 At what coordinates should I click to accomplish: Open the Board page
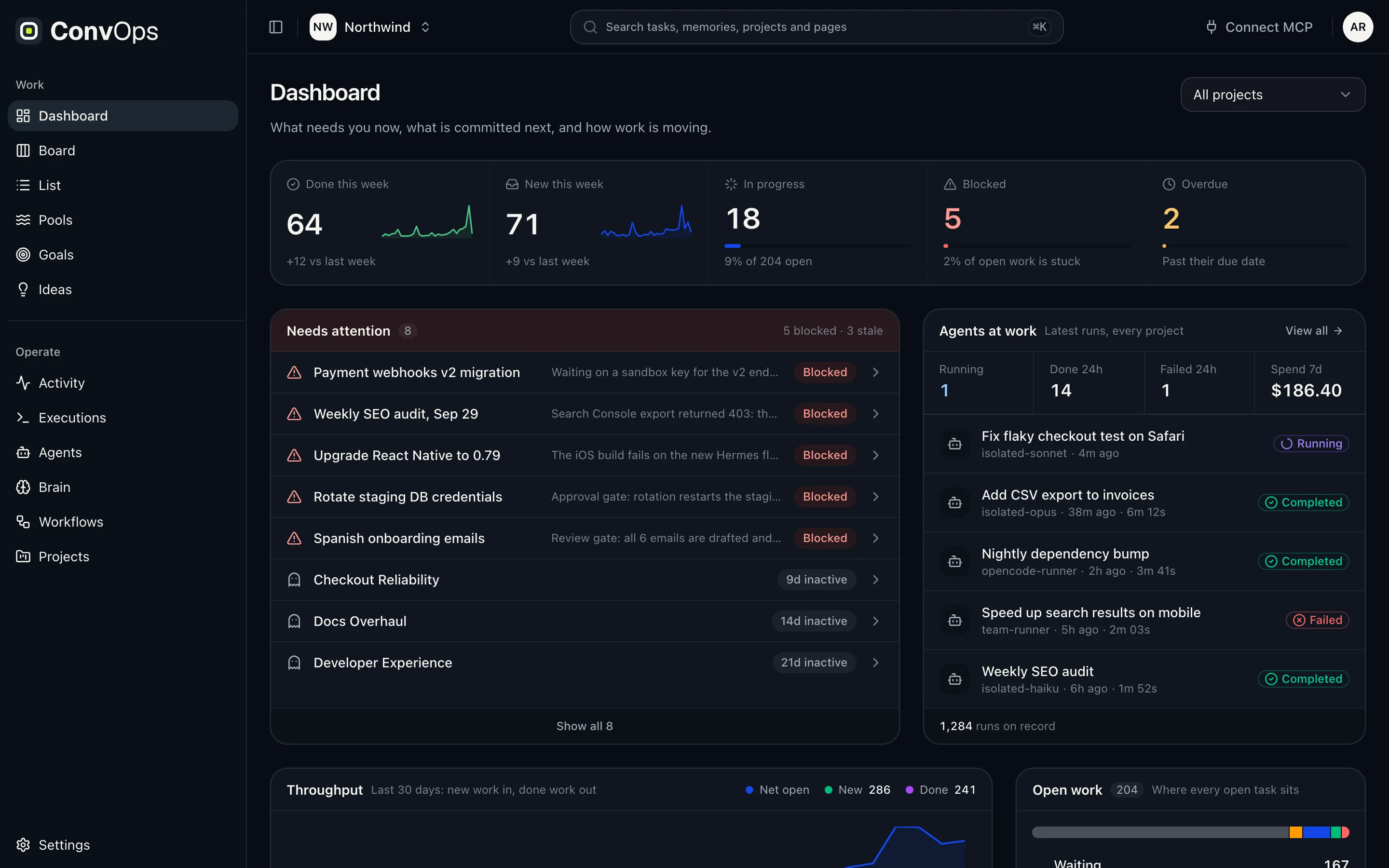(123, 150)
